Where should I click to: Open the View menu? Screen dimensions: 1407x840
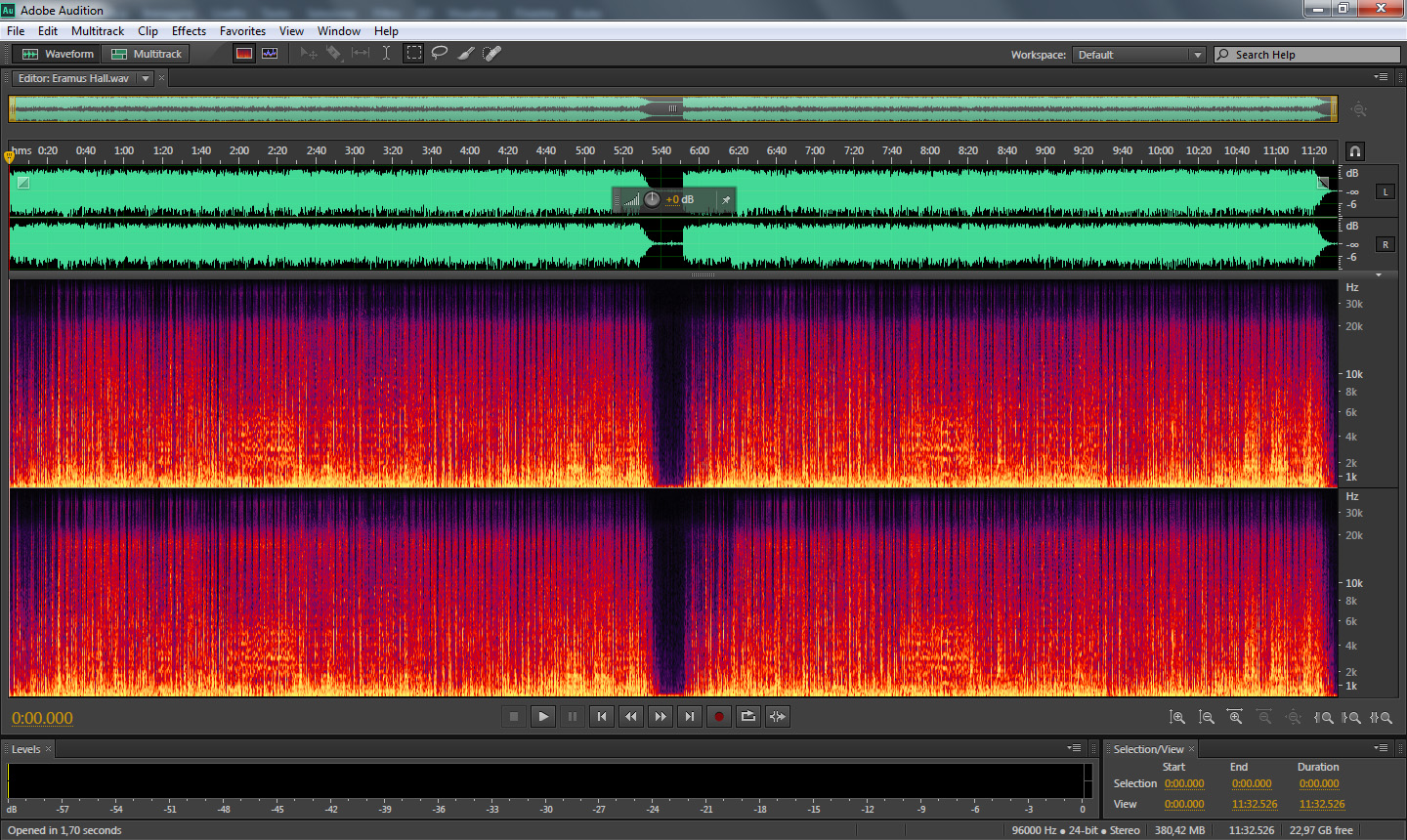click(291, 31)
